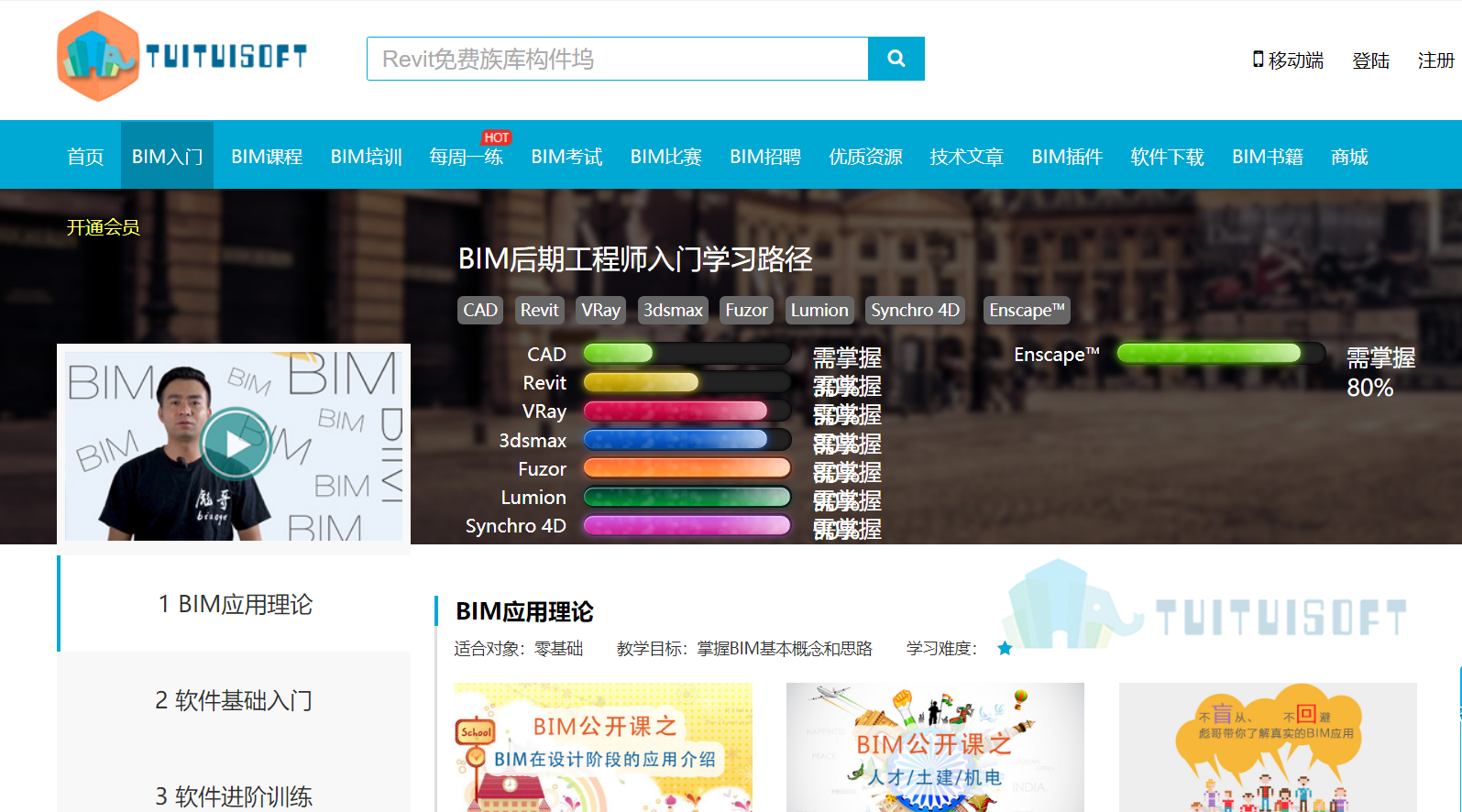Go to 首页 in navigation bar
The width and height of the screenshot is (1462, 812).
click(85, 157)
